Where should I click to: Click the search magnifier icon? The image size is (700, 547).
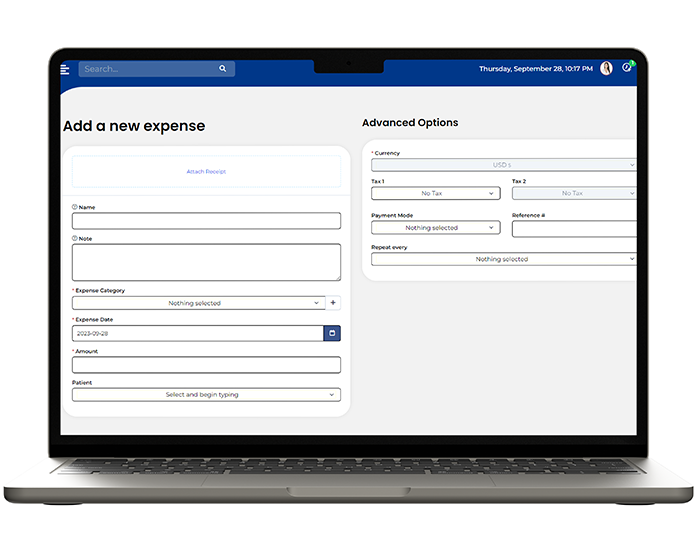[223, 69]
